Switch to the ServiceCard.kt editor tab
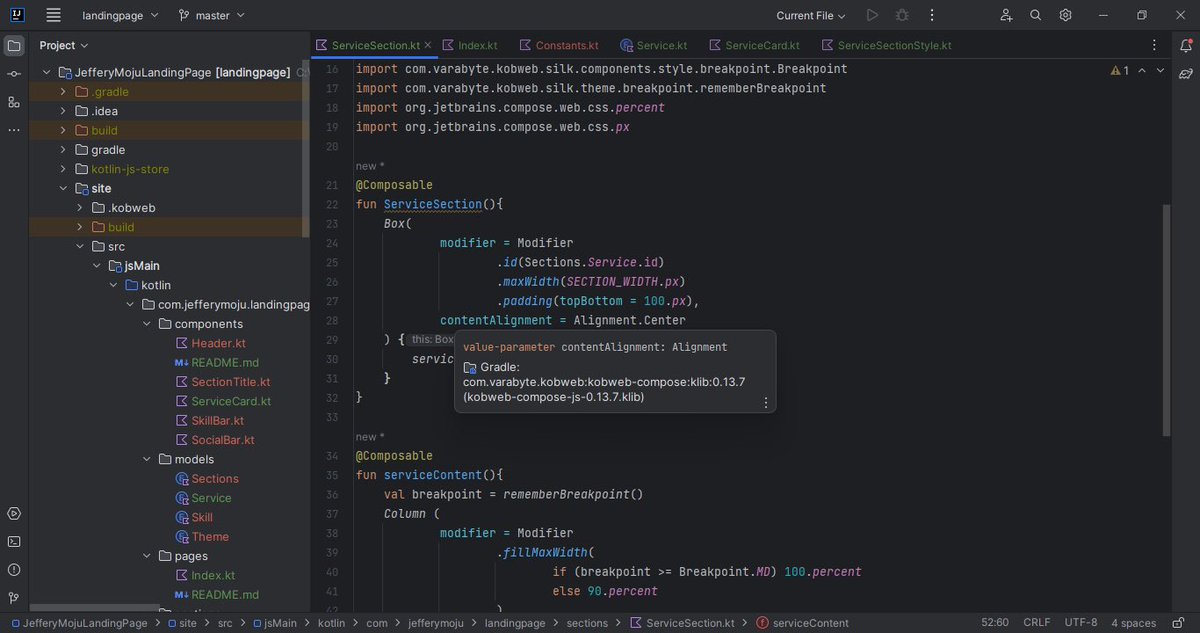Image resolution: width=1200 pixels, height=633 pixels. click(754, 46)
